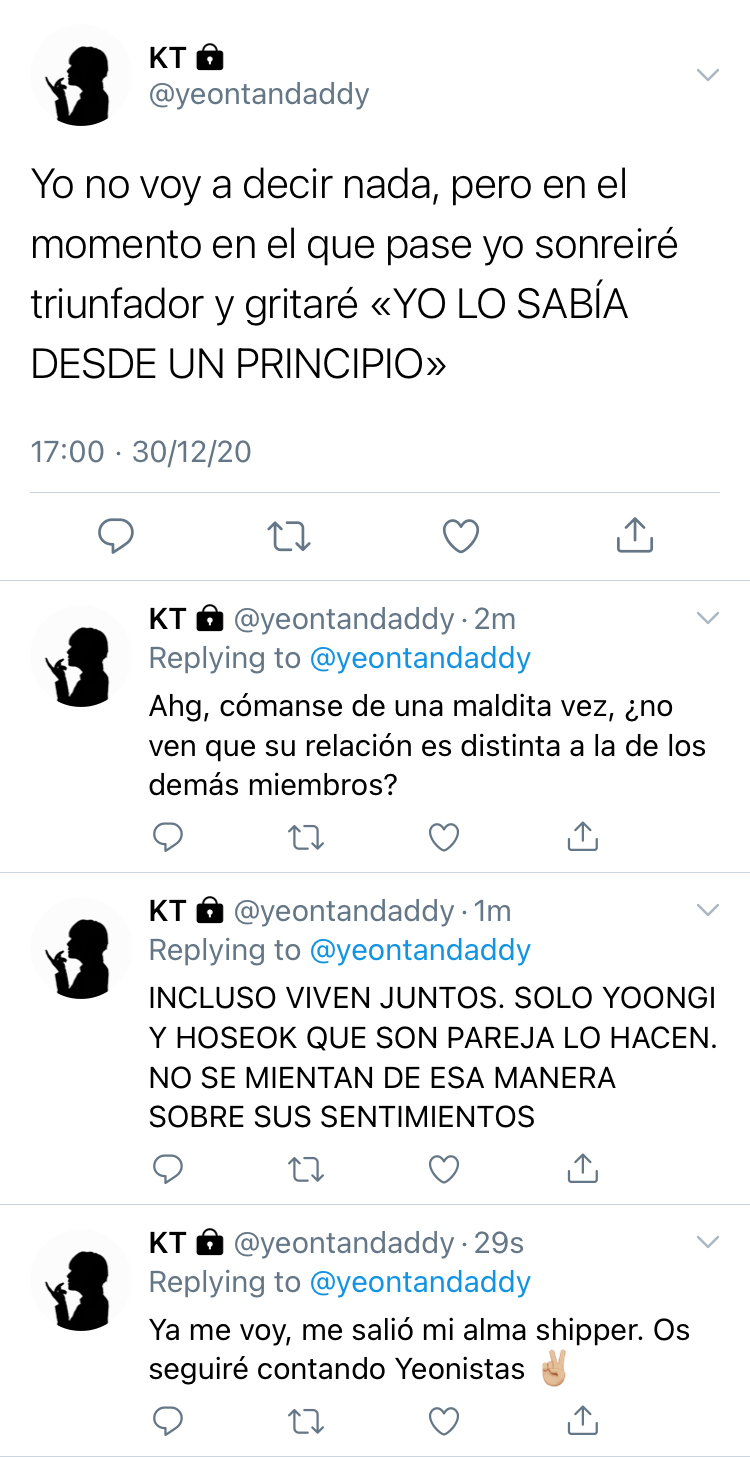Screen dimensions: 750x1457
Task: Share the 'INCLUSO VIVEN JUNTOS' tweet
Action: point(582,1167)
